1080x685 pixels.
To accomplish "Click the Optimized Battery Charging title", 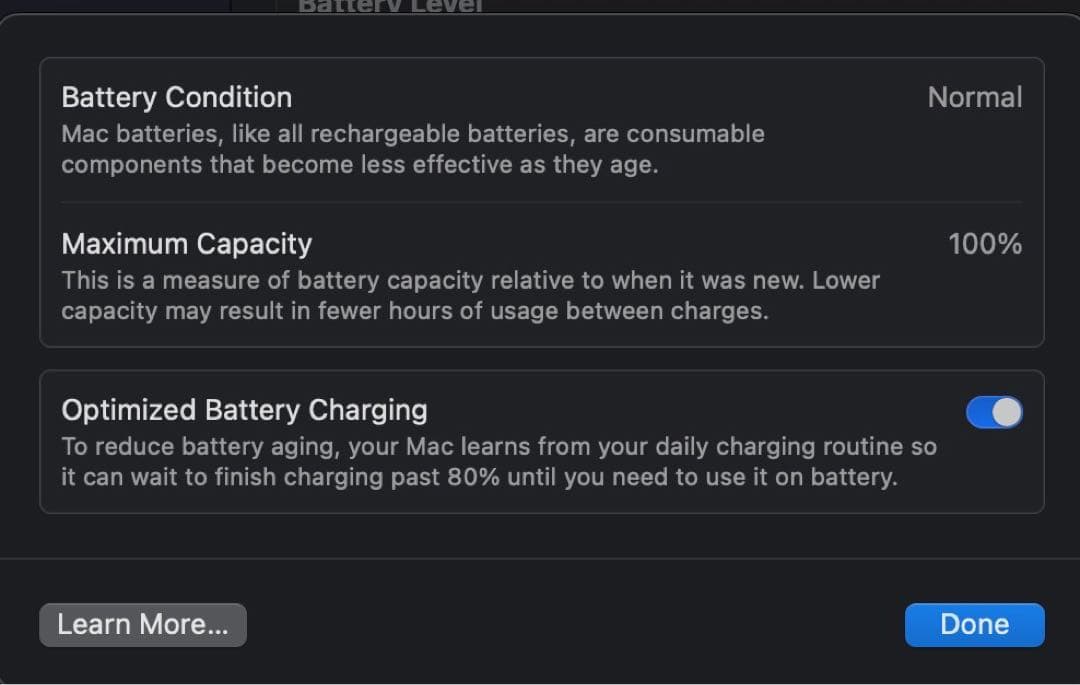I will [x=244, y=410].
